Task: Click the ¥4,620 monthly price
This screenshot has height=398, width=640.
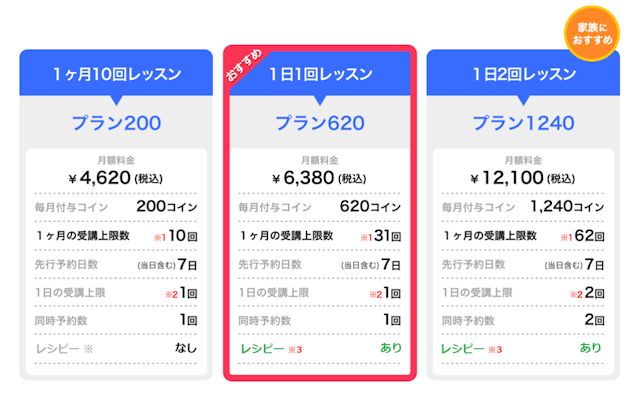Action: [x=116, y=178]
